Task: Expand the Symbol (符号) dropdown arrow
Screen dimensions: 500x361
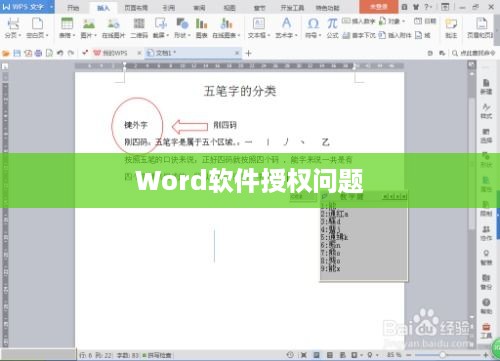Action: pos(320,35)
